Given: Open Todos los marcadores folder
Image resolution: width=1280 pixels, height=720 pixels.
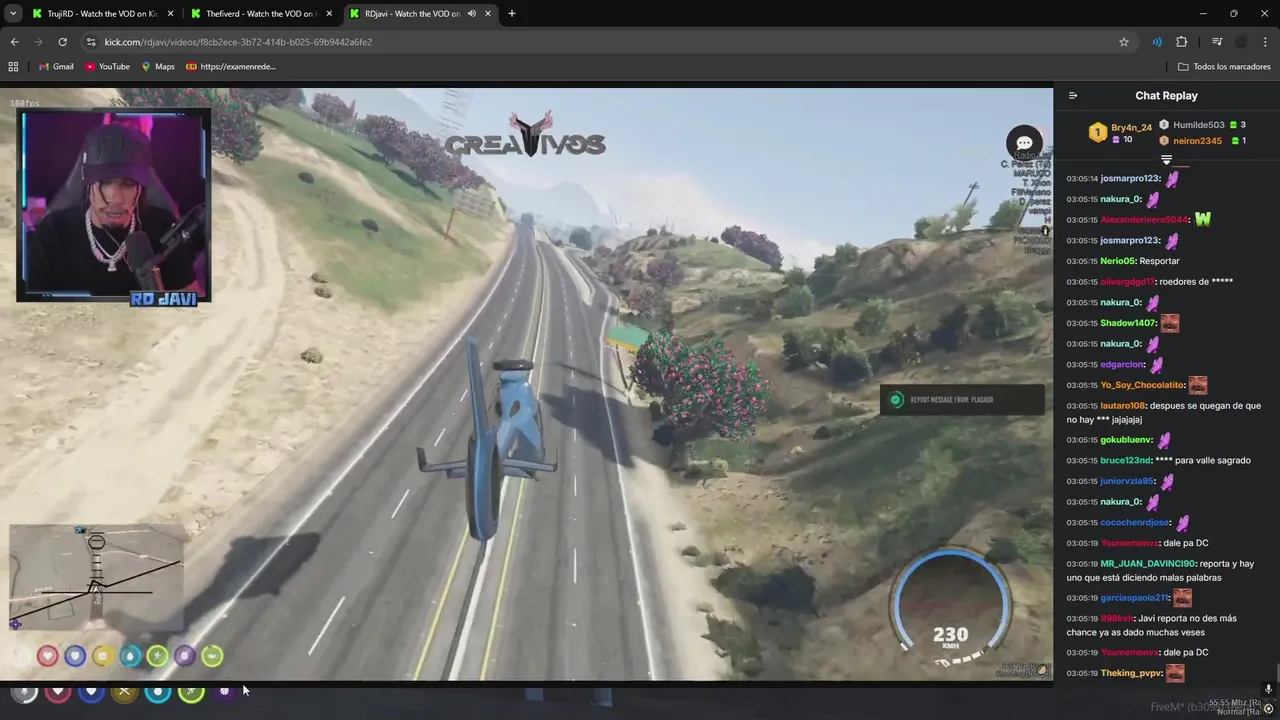Looking at the screenshot, I should 1224,67.
